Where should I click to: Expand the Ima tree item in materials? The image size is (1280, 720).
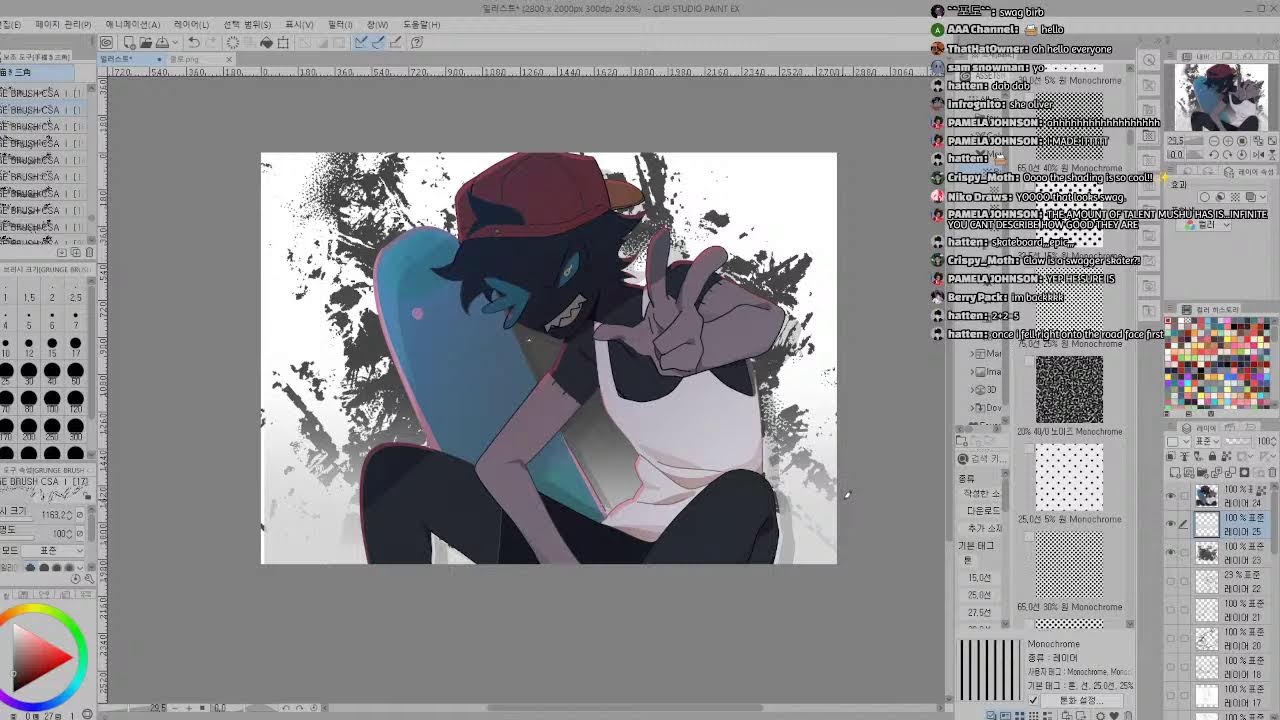973,372
